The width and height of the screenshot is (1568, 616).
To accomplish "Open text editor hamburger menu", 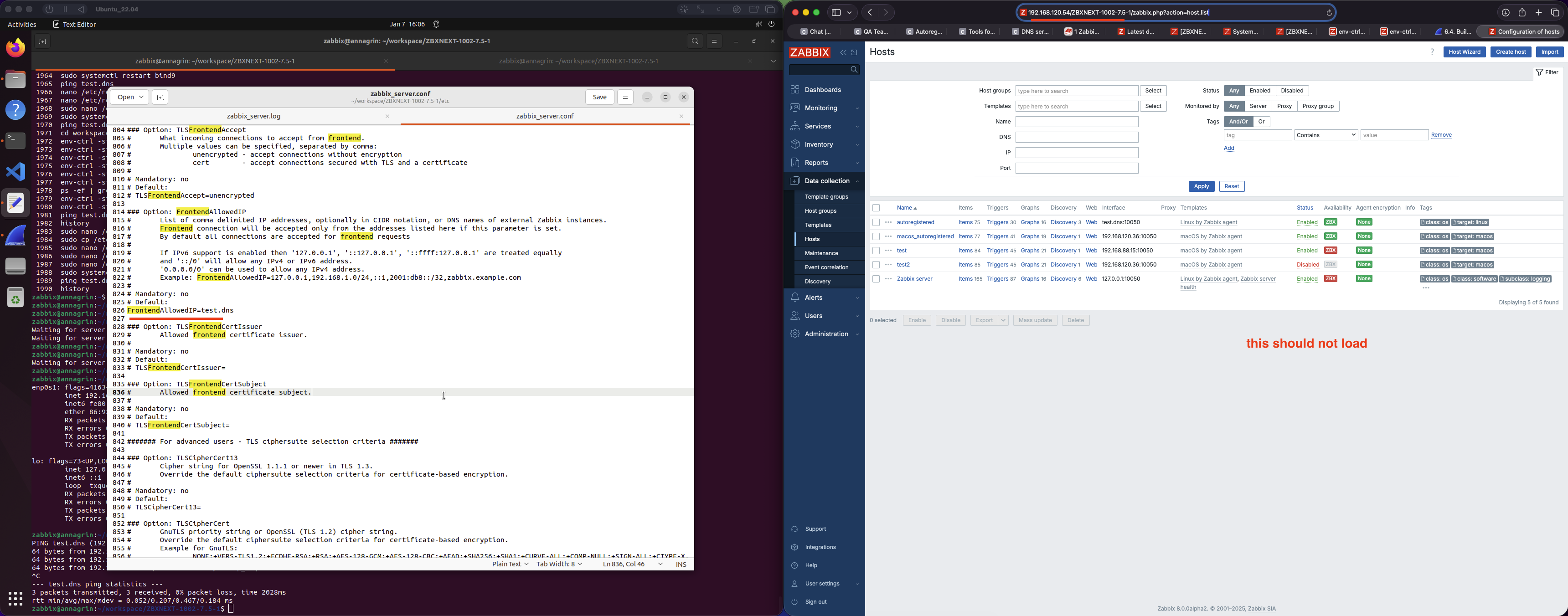I will [x=625, y=98].
